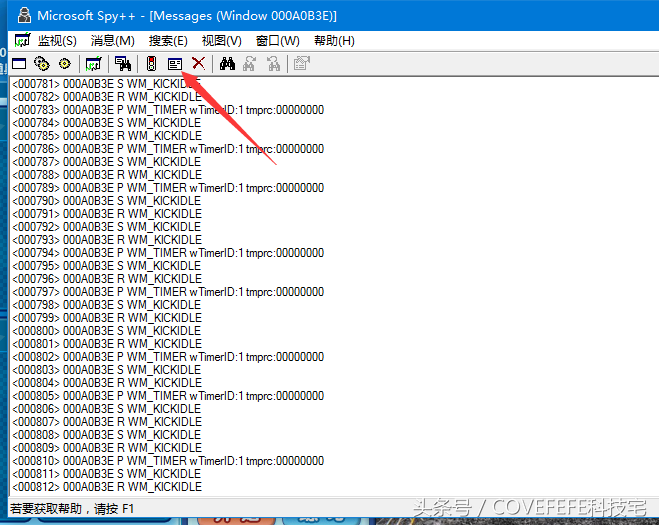Select WM_TIMER row <000783>
The width and height of the screenshot is (659, 525).
pos(168,110)
